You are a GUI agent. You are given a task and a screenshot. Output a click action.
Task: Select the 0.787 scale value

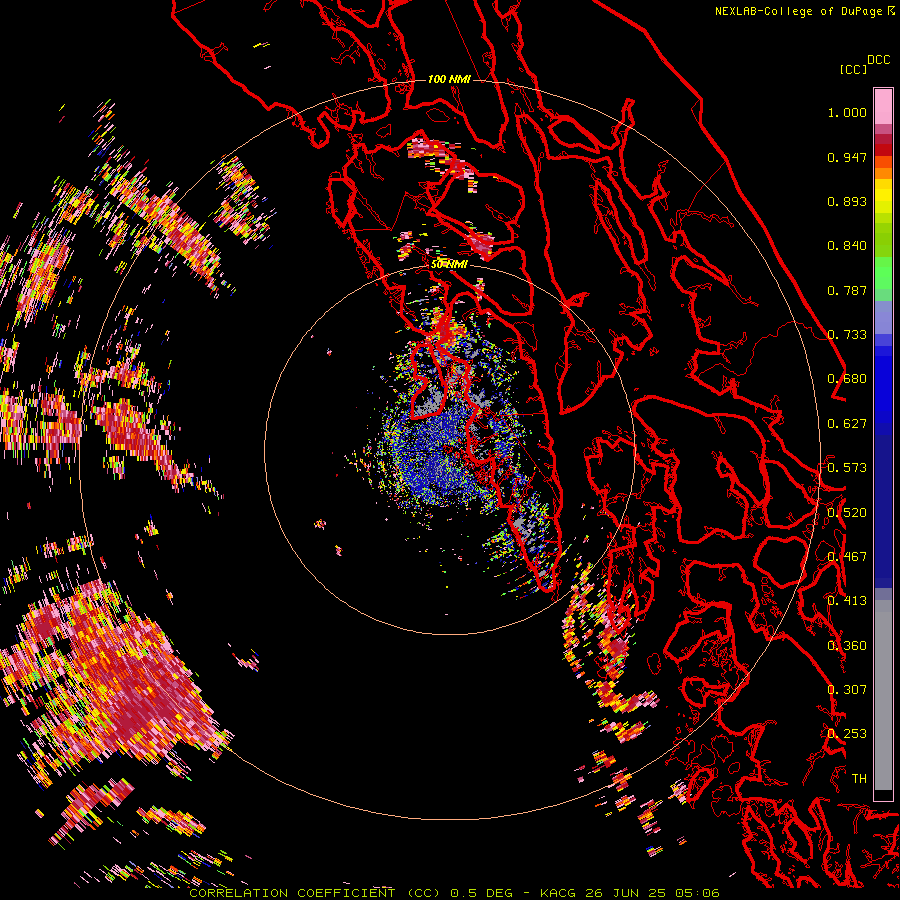847,290
